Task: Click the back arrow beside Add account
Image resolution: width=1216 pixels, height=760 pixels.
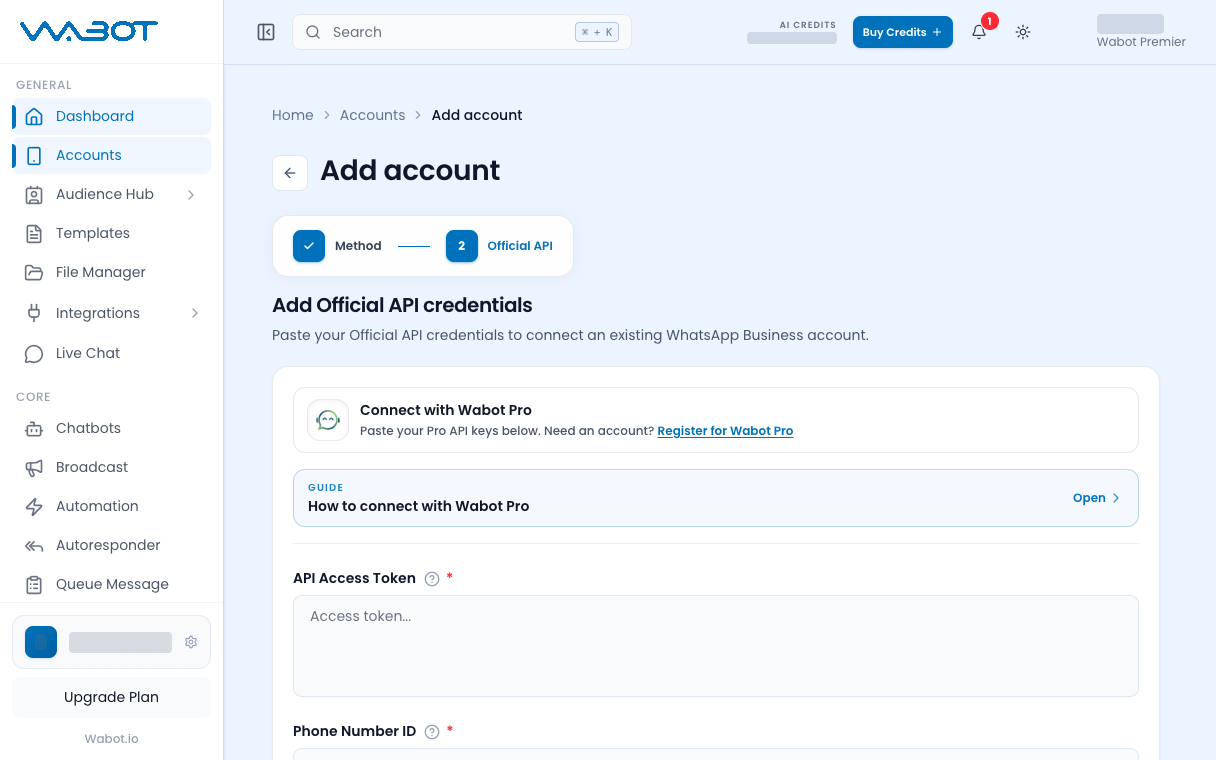Action: pyautogui.click(x=290, y=173)
